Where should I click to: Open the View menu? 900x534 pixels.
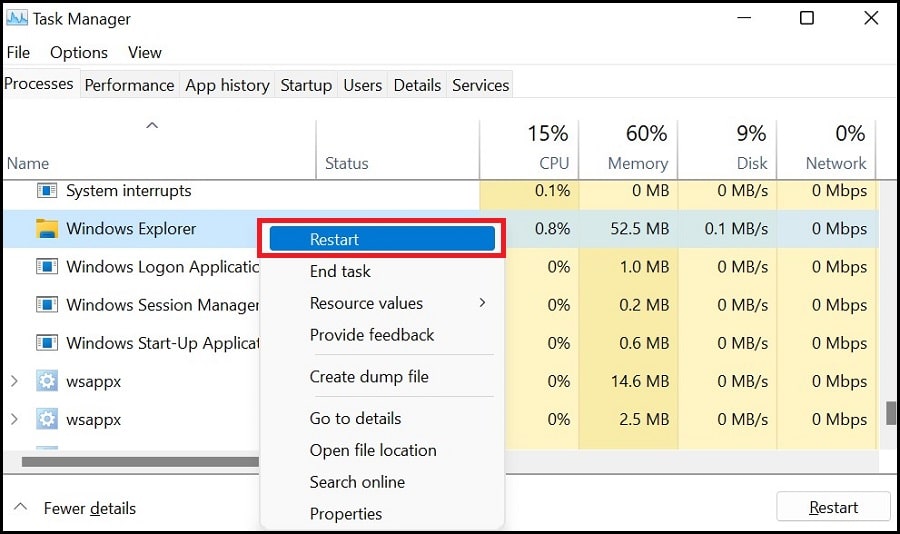(145, 52)
